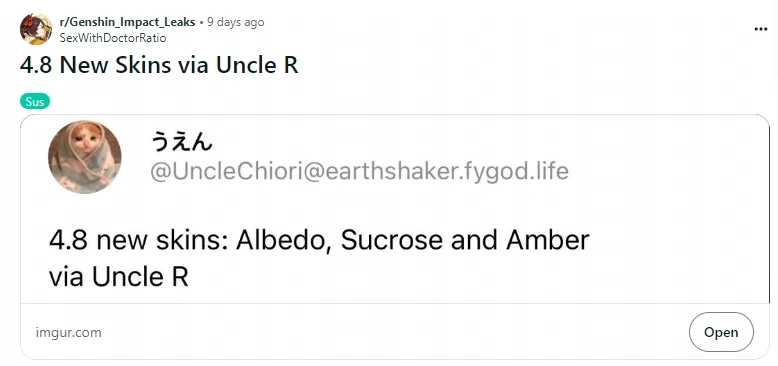Click the cat profile picture in the preview
This screenshot has width=778, height=366.
click(x=84, y=157)
